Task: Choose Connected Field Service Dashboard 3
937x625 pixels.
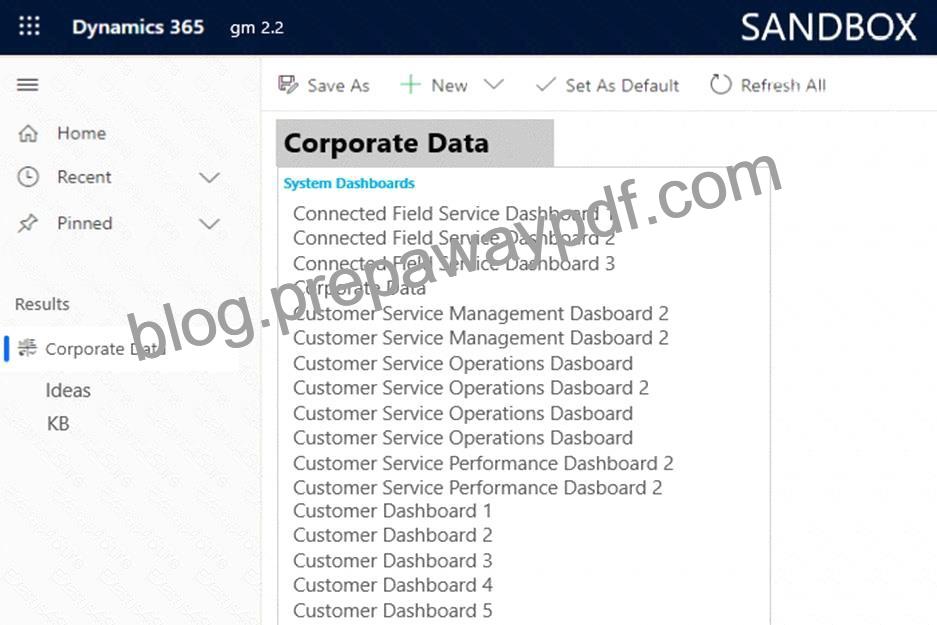Action: point(454,264)
